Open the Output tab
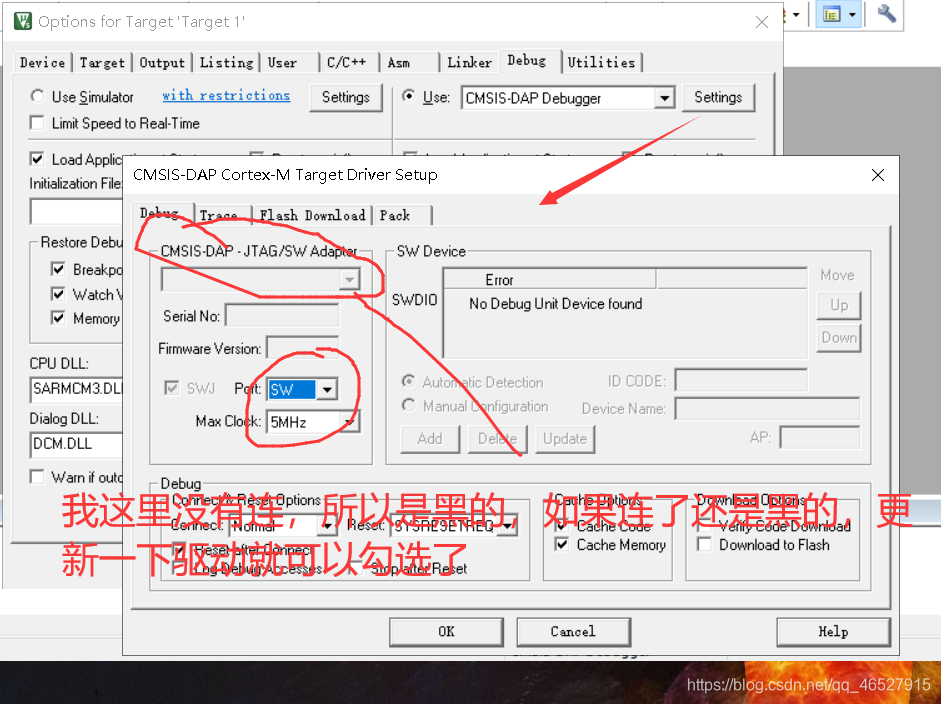This screenshot has width=941, height=704. (162, 62)
